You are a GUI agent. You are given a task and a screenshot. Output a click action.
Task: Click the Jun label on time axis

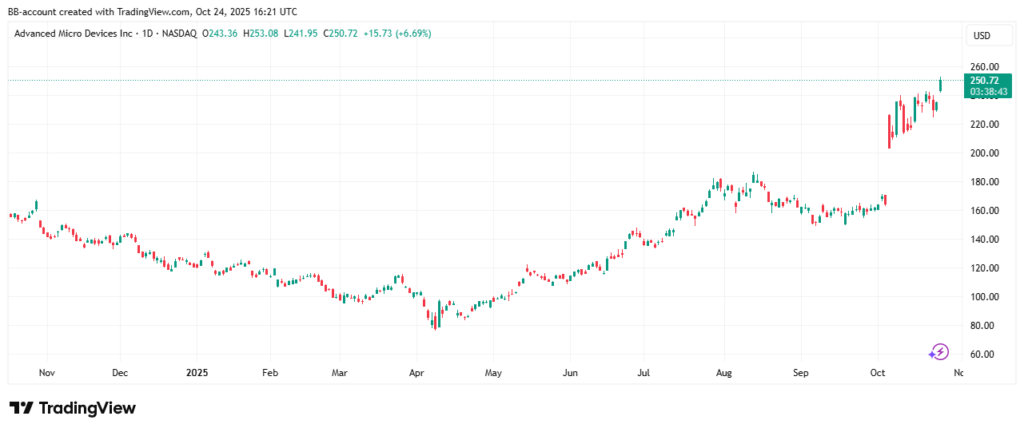coord(568,372)
